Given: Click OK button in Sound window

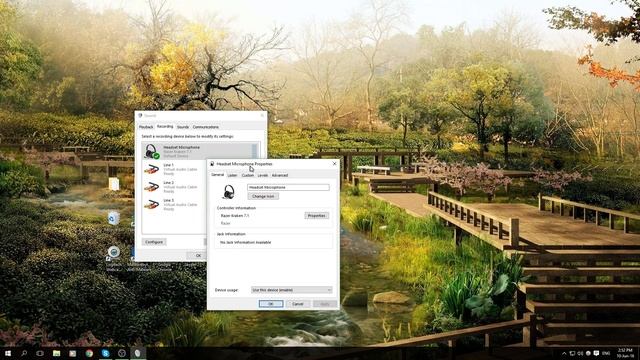Looking at the screenshot, I should tap(198, 256).
